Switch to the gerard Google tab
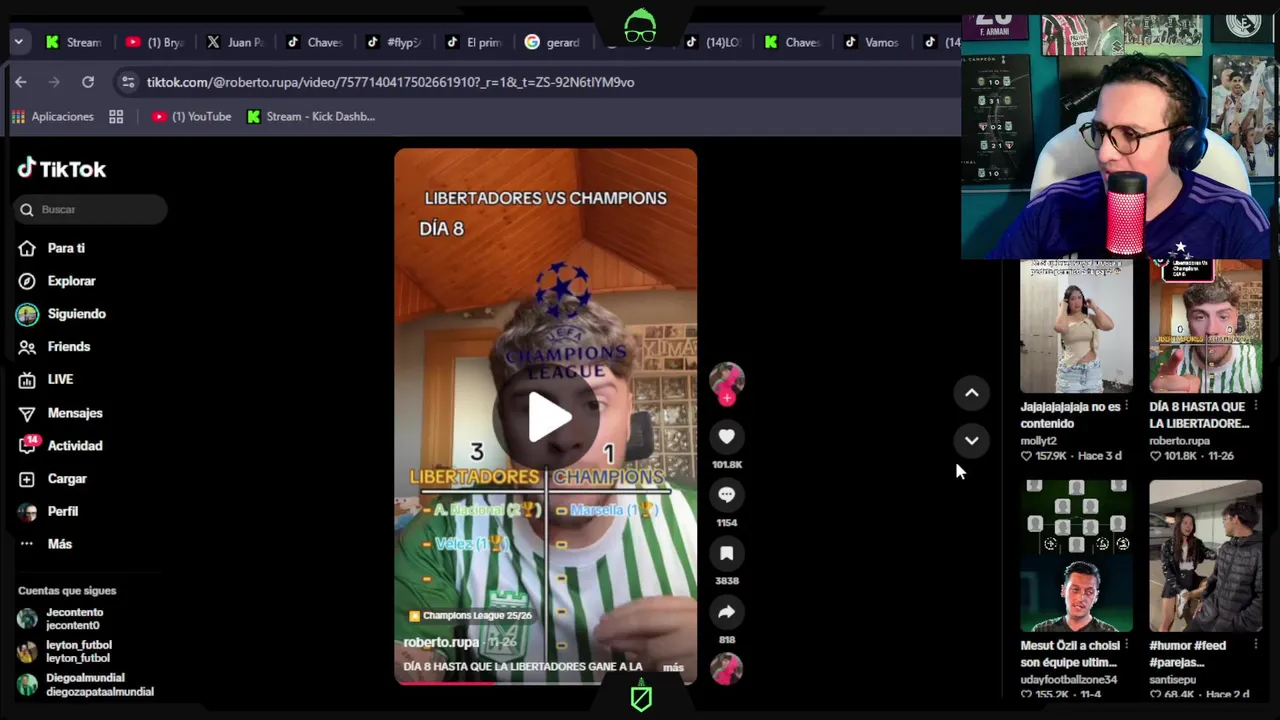The width and height of the screenshot is (1280, 720). coord(553,42)
